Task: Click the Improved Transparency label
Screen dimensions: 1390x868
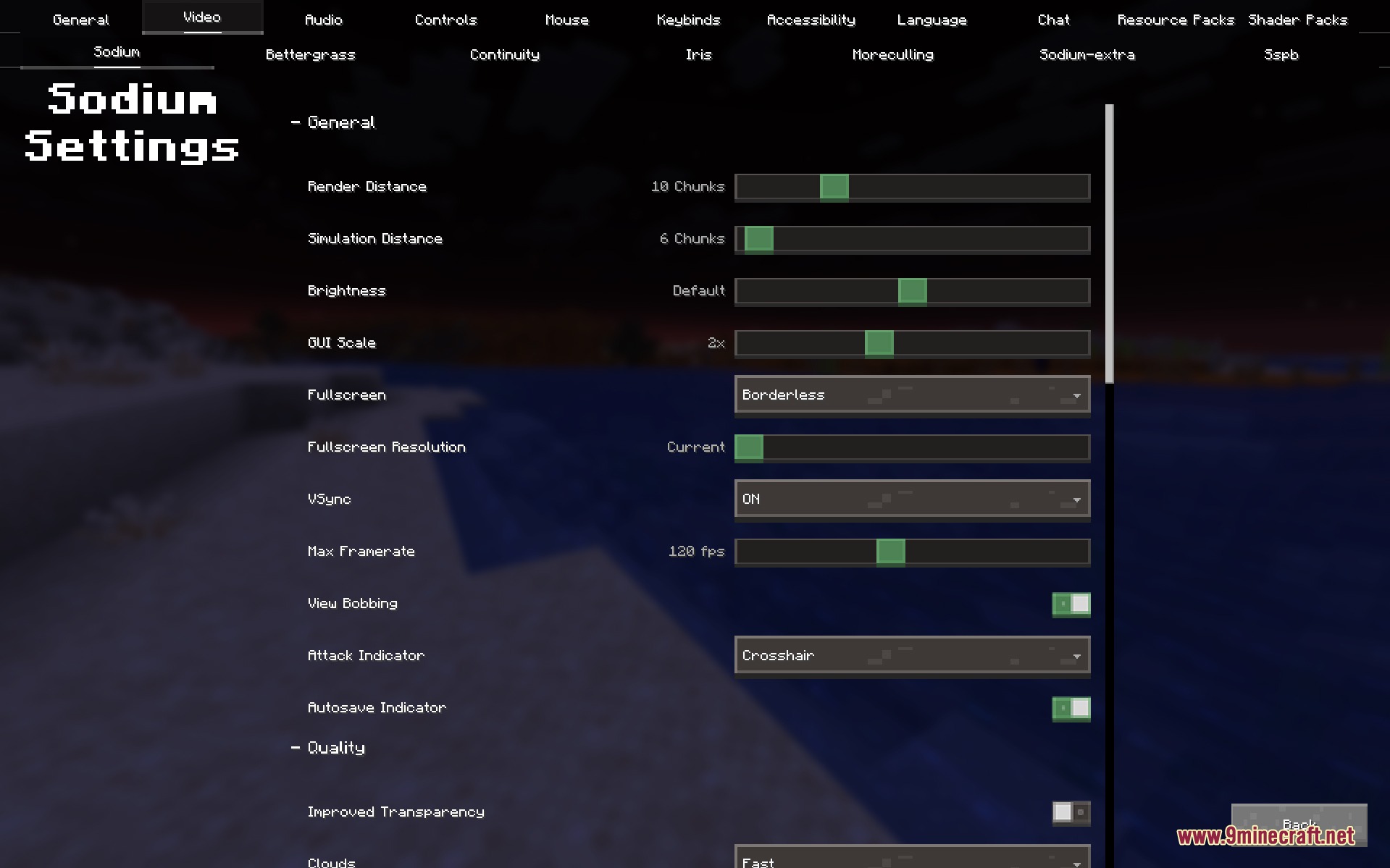Action: (x=395, y=812)
